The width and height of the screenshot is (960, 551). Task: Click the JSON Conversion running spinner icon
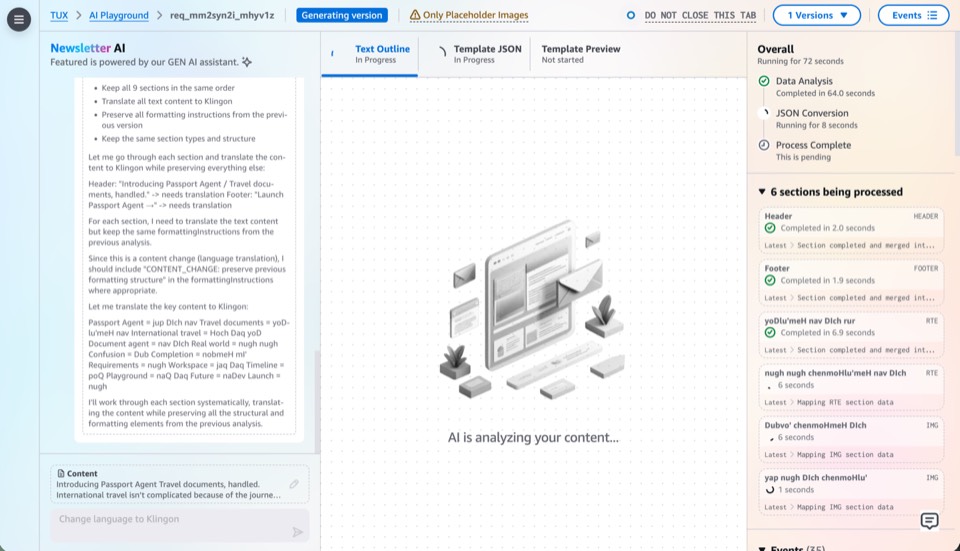tap(763, 113)
